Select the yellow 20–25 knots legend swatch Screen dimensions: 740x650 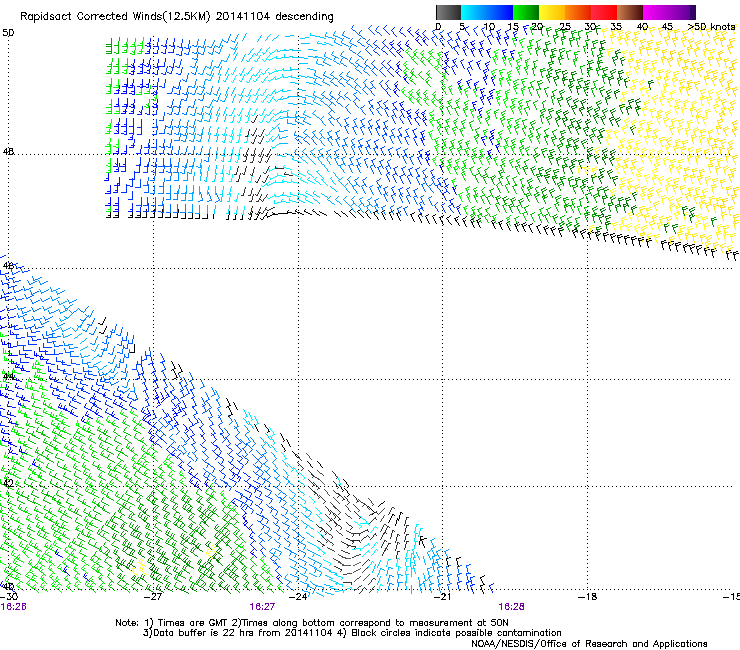(552, 12)
